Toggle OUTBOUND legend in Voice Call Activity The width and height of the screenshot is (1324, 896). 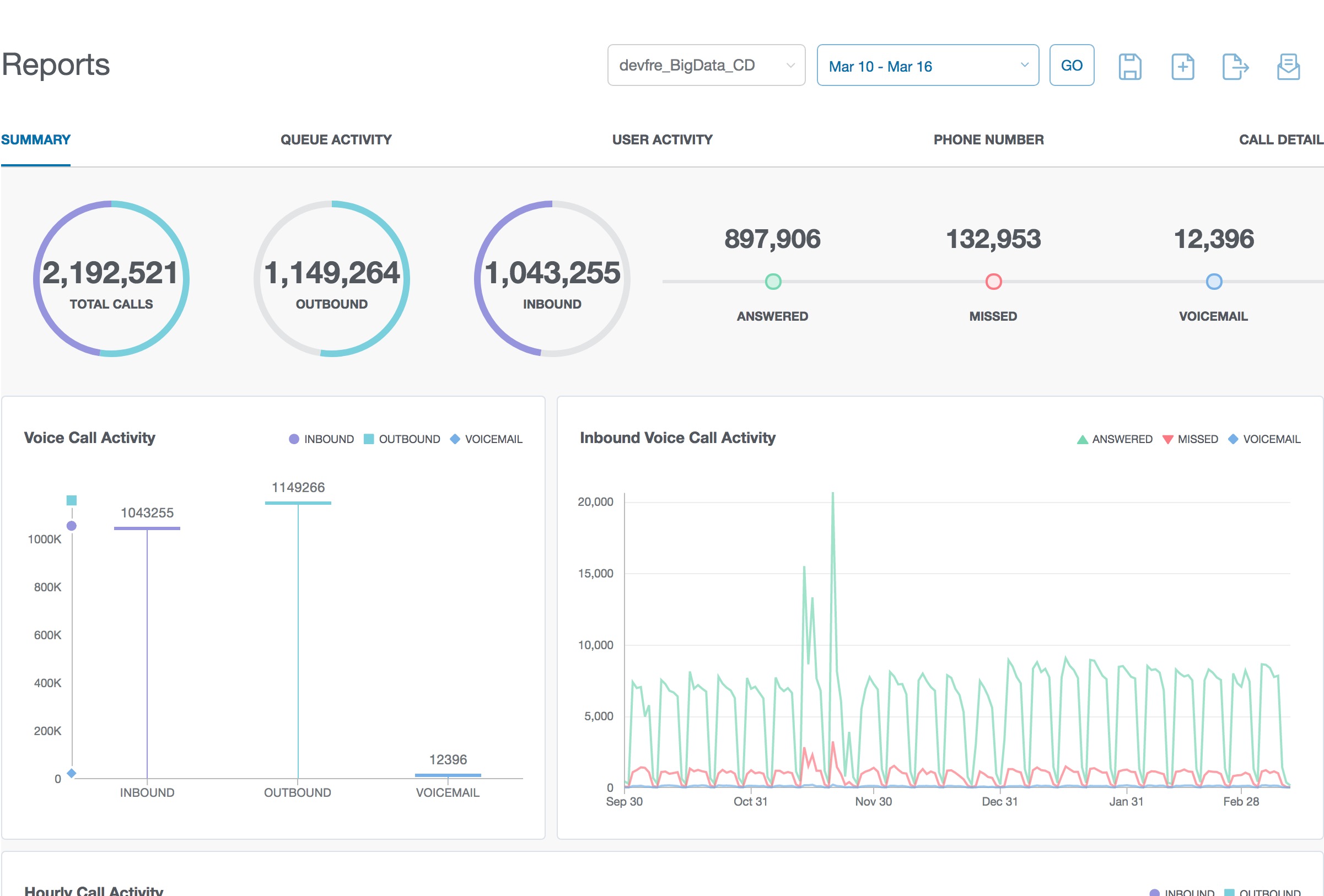pyautogui.click(x=402, y=439)
